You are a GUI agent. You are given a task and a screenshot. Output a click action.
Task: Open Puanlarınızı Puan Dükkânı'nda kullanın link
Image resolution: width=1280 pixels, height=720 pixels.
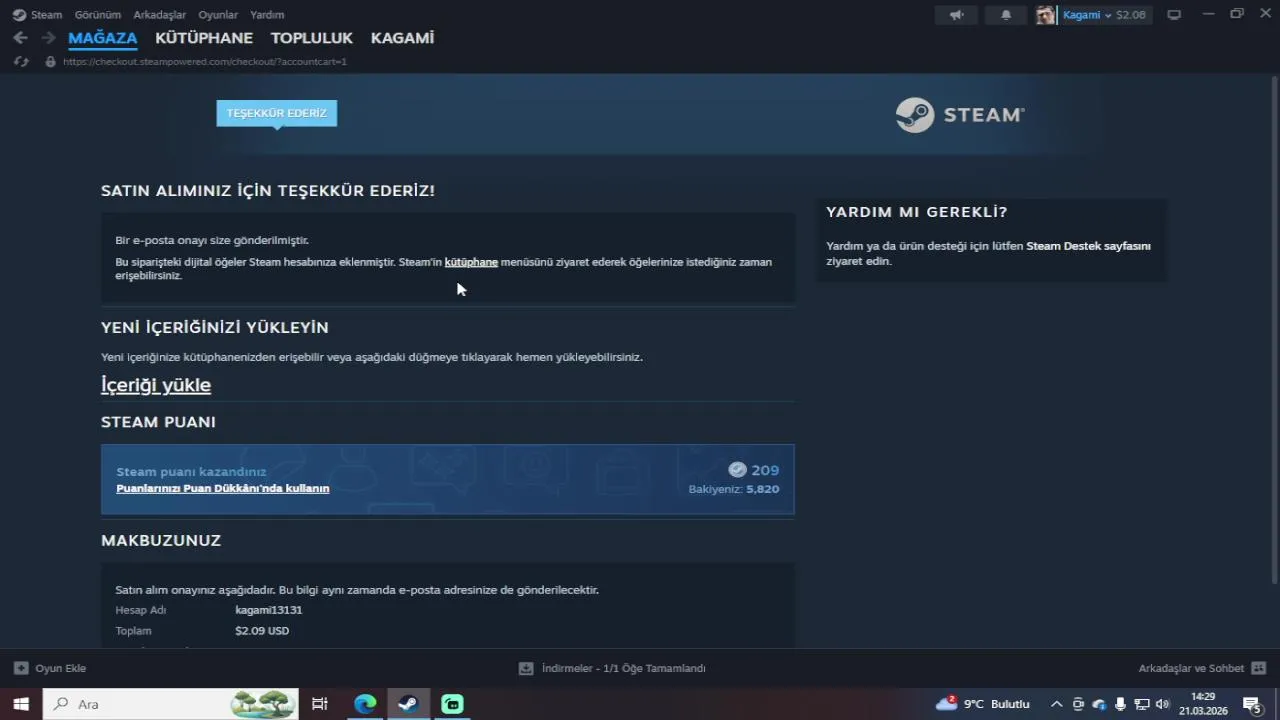click(223, 488)
